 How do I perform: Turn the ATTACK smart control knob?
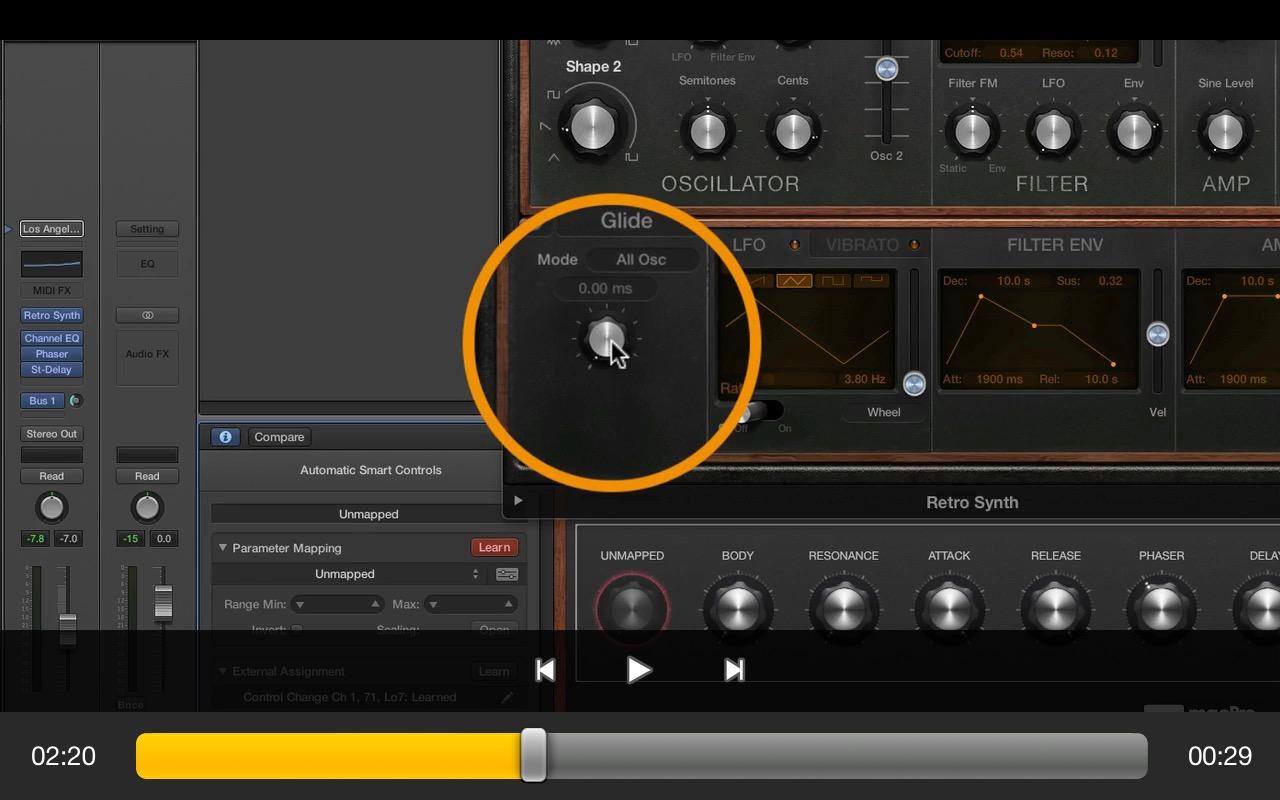pyautogui.click(x=949, y=608)
